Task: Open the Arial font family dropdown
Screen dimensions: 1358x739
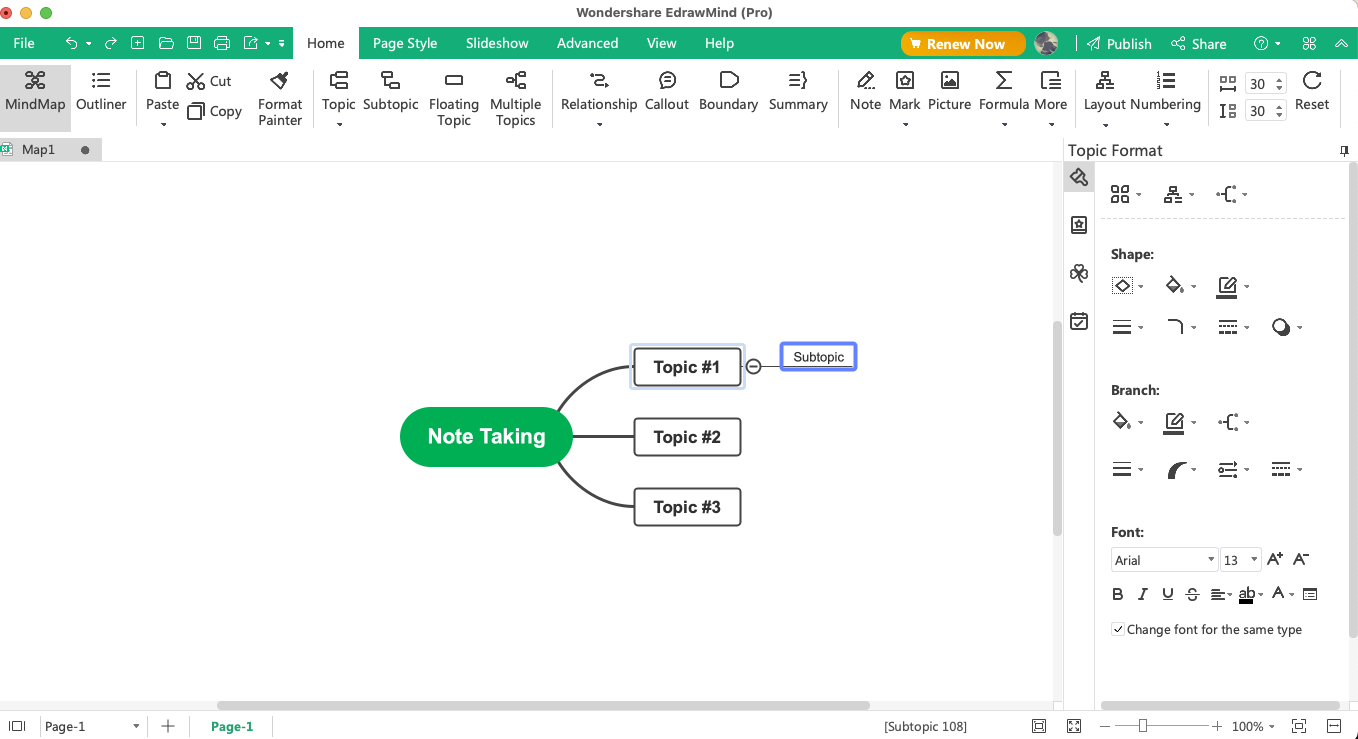Action: click(1164, 560)
